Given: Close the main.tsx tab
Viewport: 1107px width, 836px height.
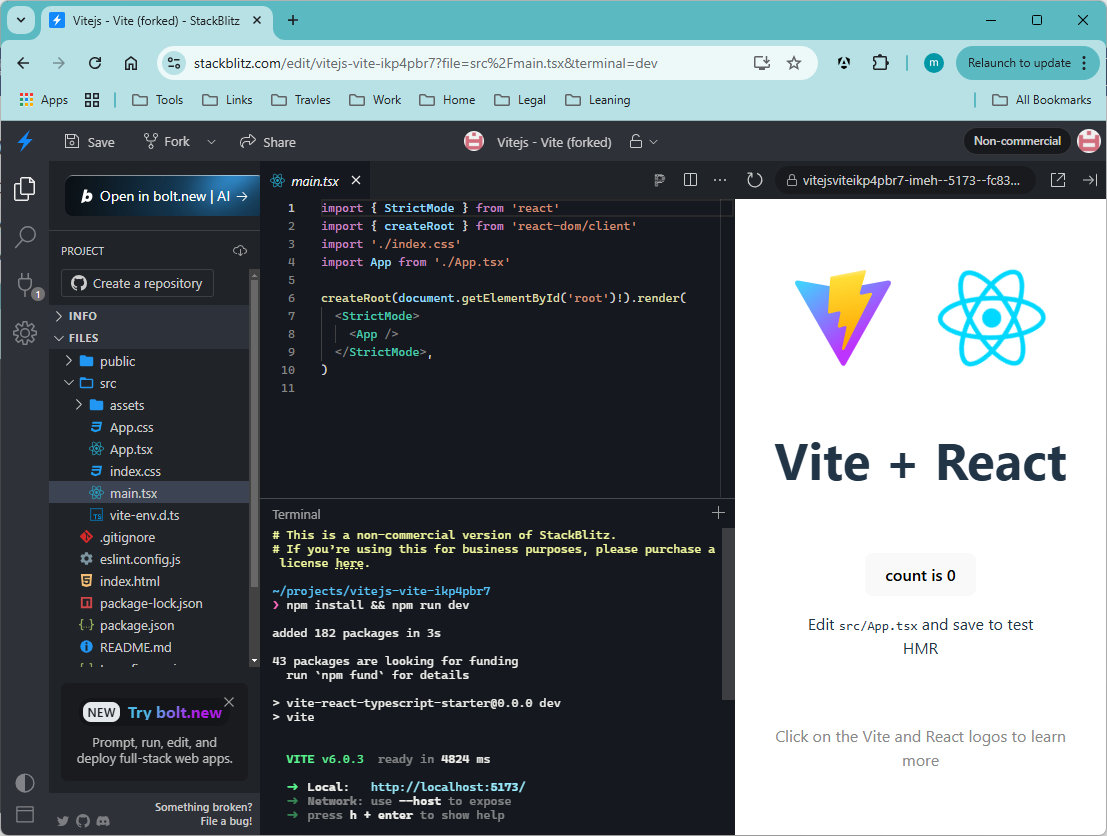Looking at the screenshot, I should 356,181.
